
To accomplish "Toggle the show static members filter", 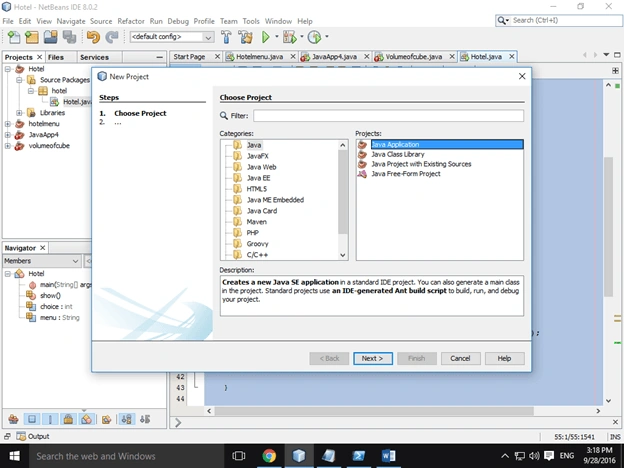I will coord(50,419).
